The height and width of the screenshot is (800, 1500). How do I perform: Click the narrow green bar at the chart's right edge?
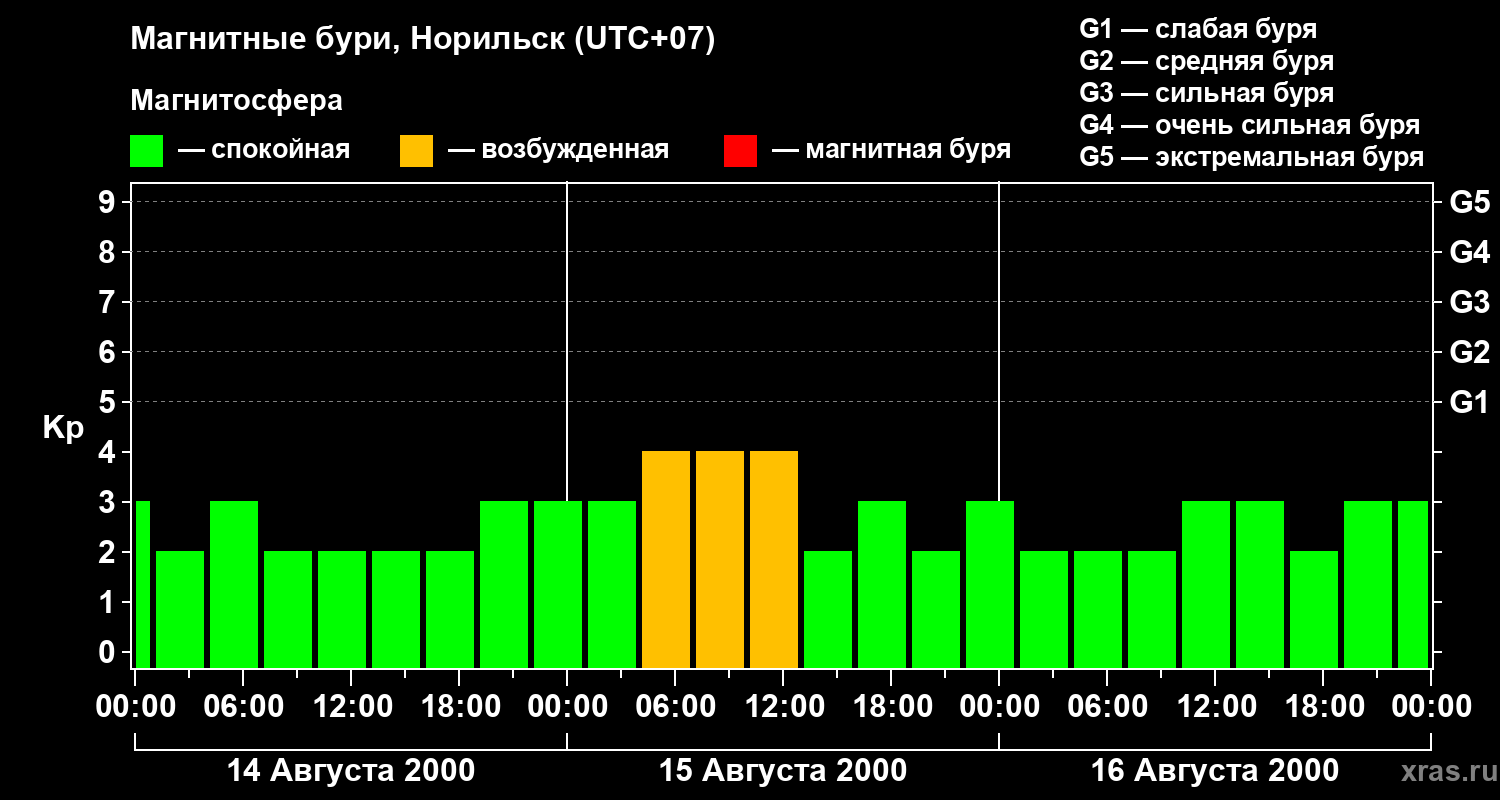click(1413, 584)
